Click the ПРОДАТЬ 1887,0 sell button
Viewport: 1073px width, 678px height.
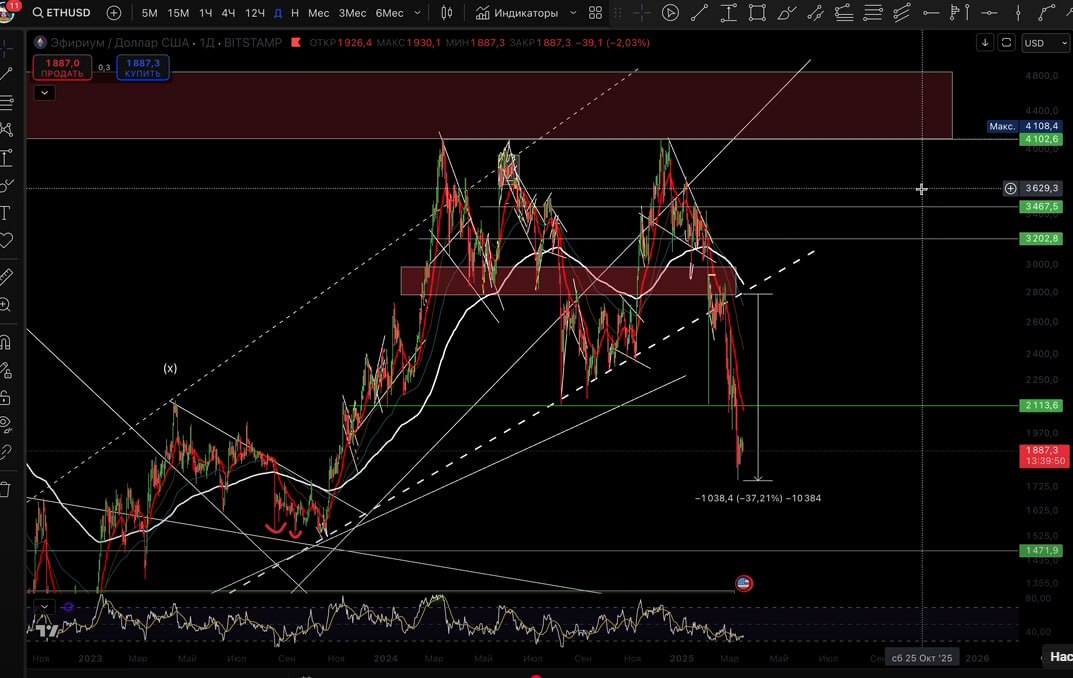coord(62,68)
